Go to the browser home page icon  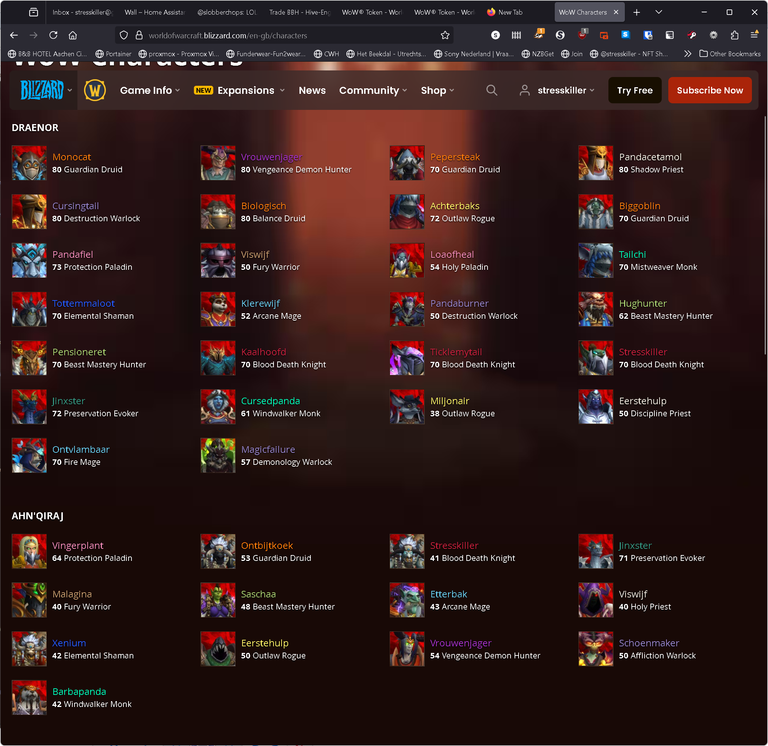[72, 35]
